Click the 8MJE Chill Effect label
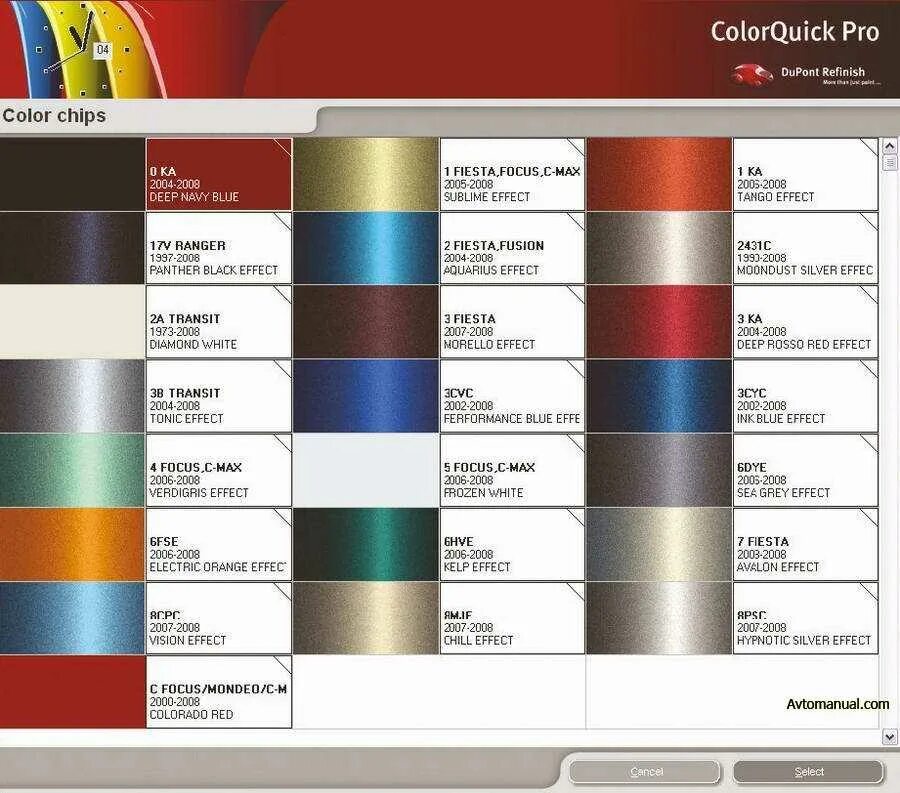The height and width of the screenshot is (793, 900). point(513,618)
